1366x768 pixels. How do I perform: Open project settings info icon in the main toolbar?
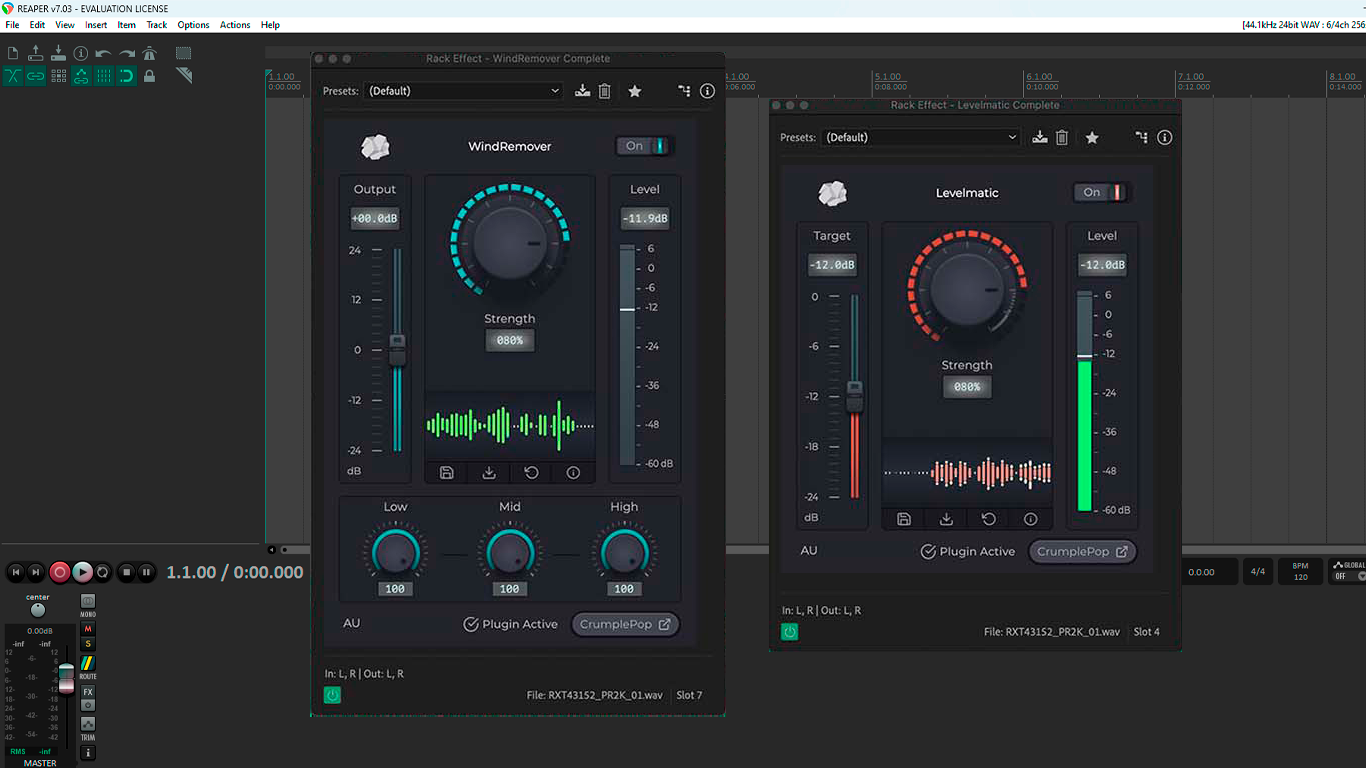[81, 53]
